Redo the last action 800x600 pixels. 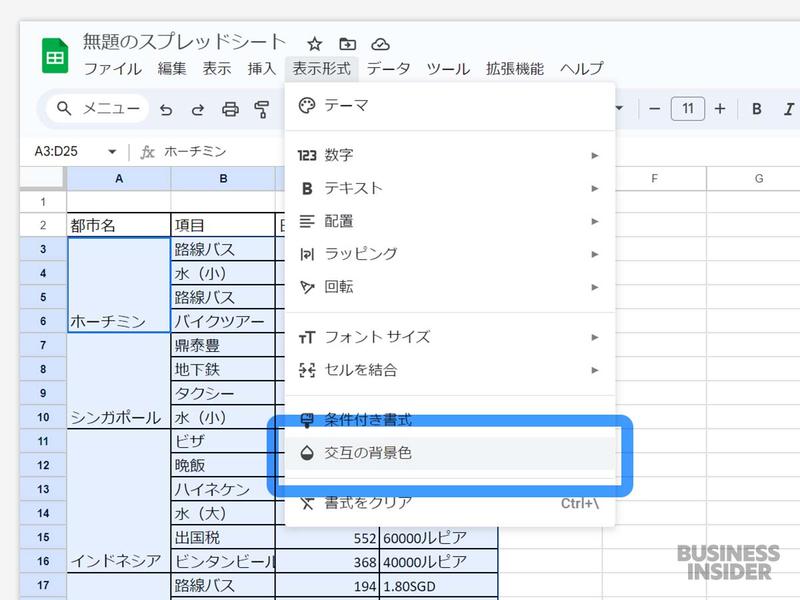click(x=198, y=108)
